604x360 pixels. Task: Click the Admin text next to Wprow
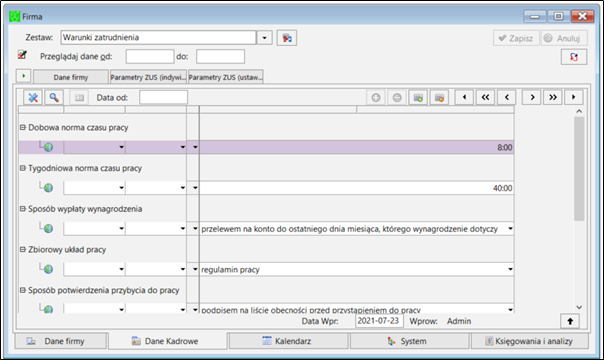point(459,321)
